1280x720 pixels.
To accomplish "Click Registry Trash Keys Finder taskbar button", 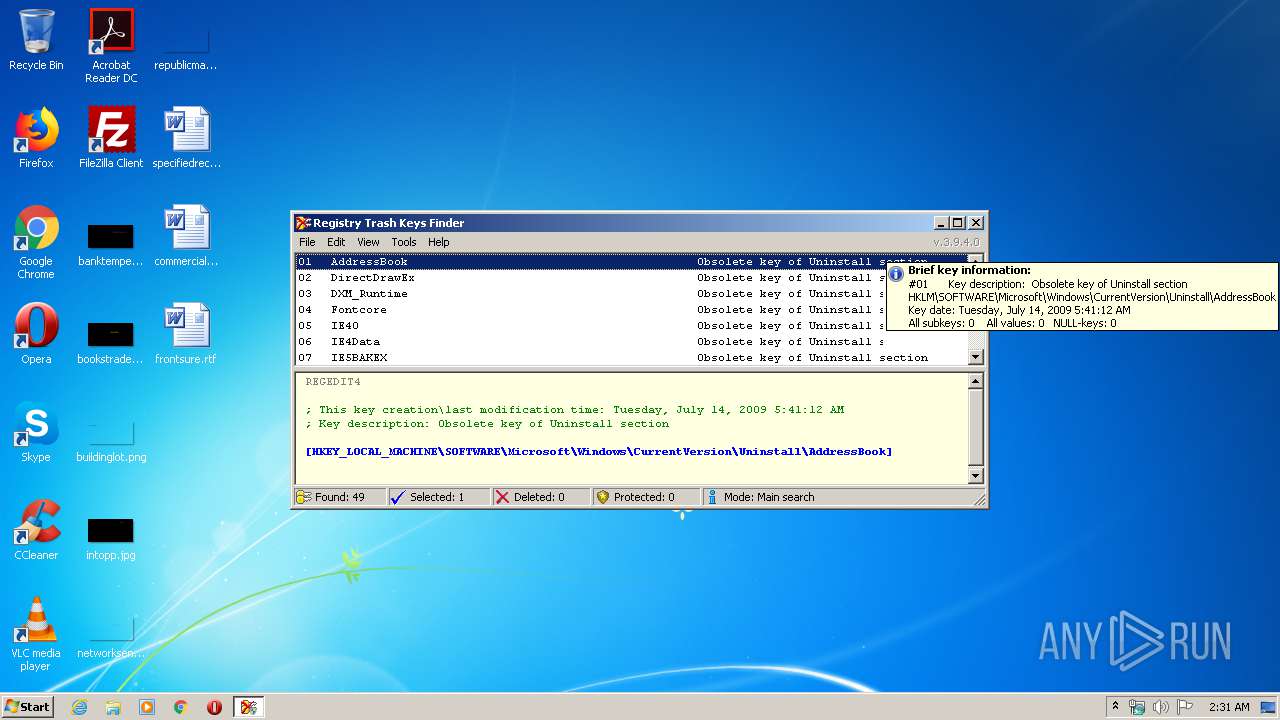I will 249,707.
